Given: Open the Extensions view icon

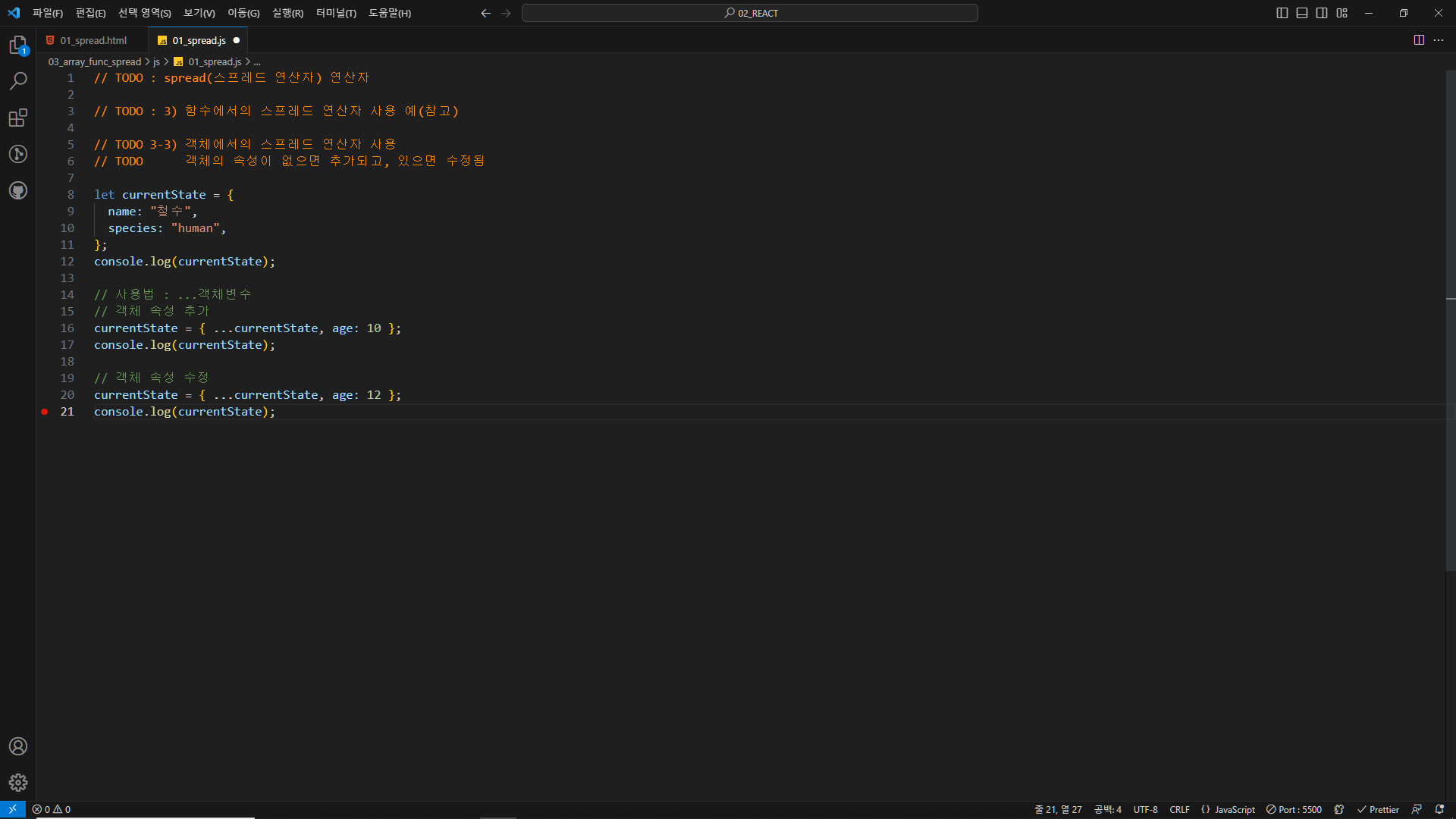Looking at the screenshot, I should (x=18, y=118).
